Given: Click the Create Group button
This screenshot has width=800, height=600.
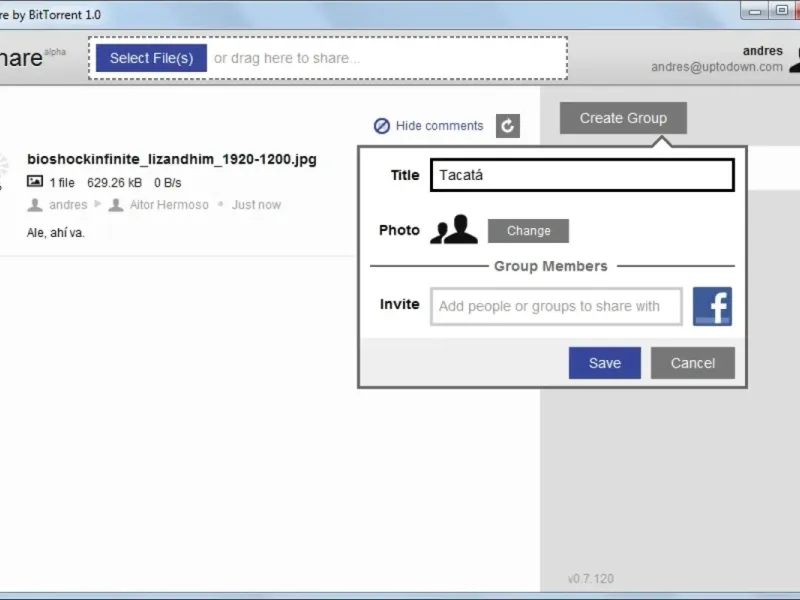Looking at the screenshot, I should pos(623,118).
